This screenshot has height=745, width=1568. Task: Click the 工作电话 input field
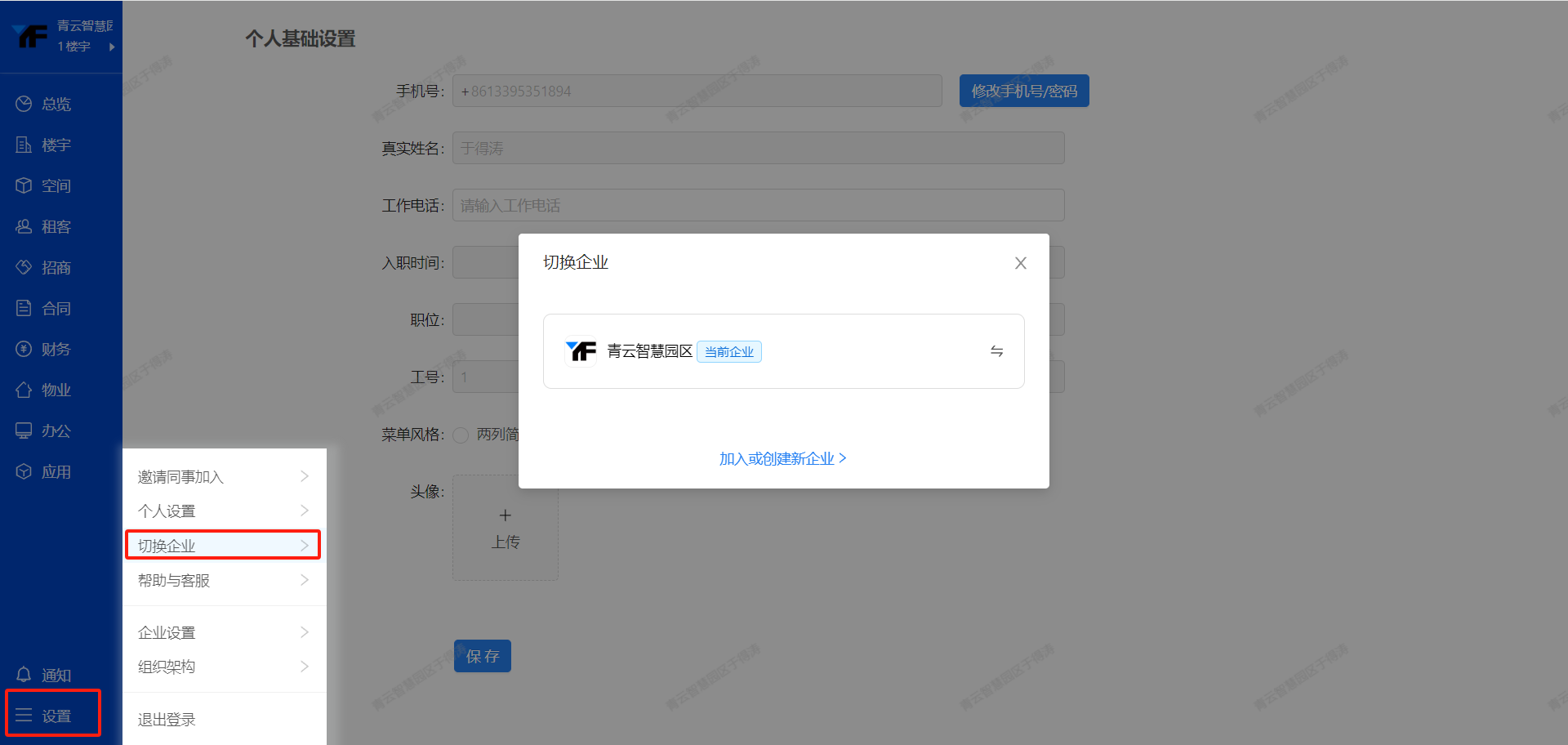point(758,205)
